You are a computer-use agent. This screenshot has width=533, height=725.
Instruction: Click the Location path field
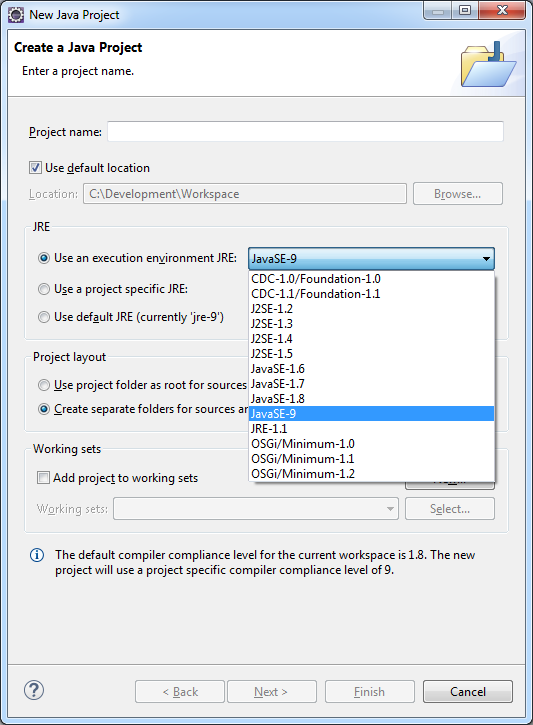(x=245, y=194)
